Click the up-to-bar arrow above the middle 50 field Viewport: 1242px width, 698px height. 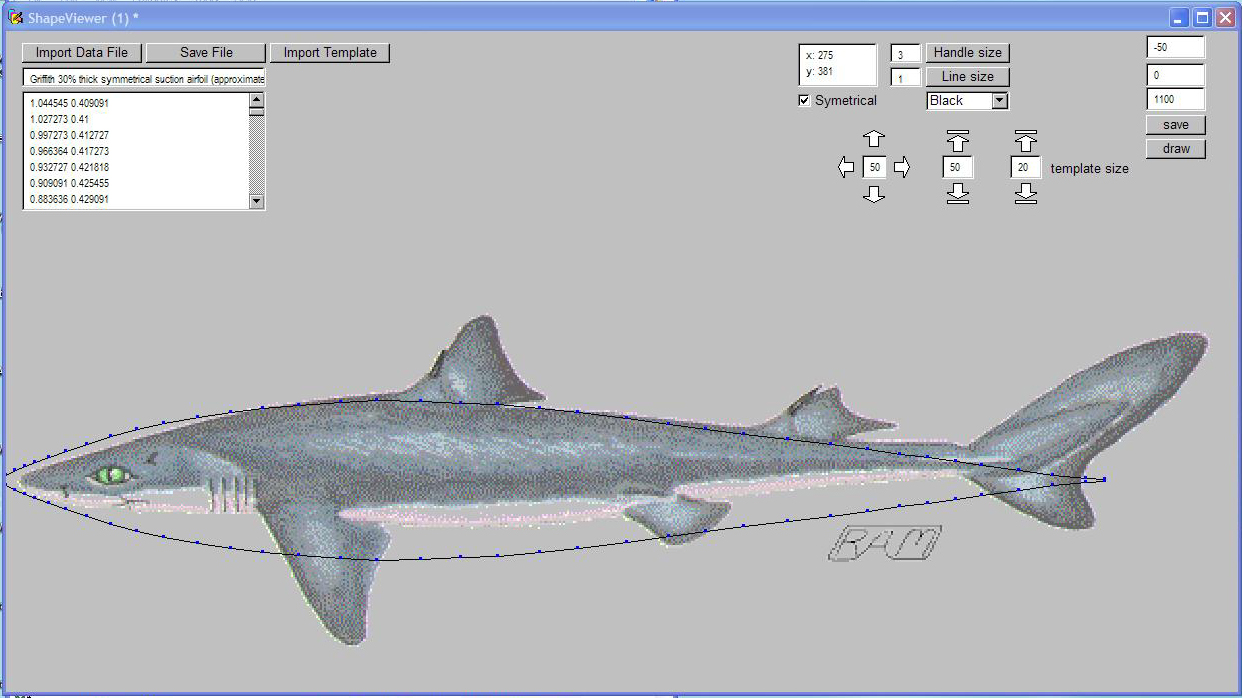coord(957,140)
